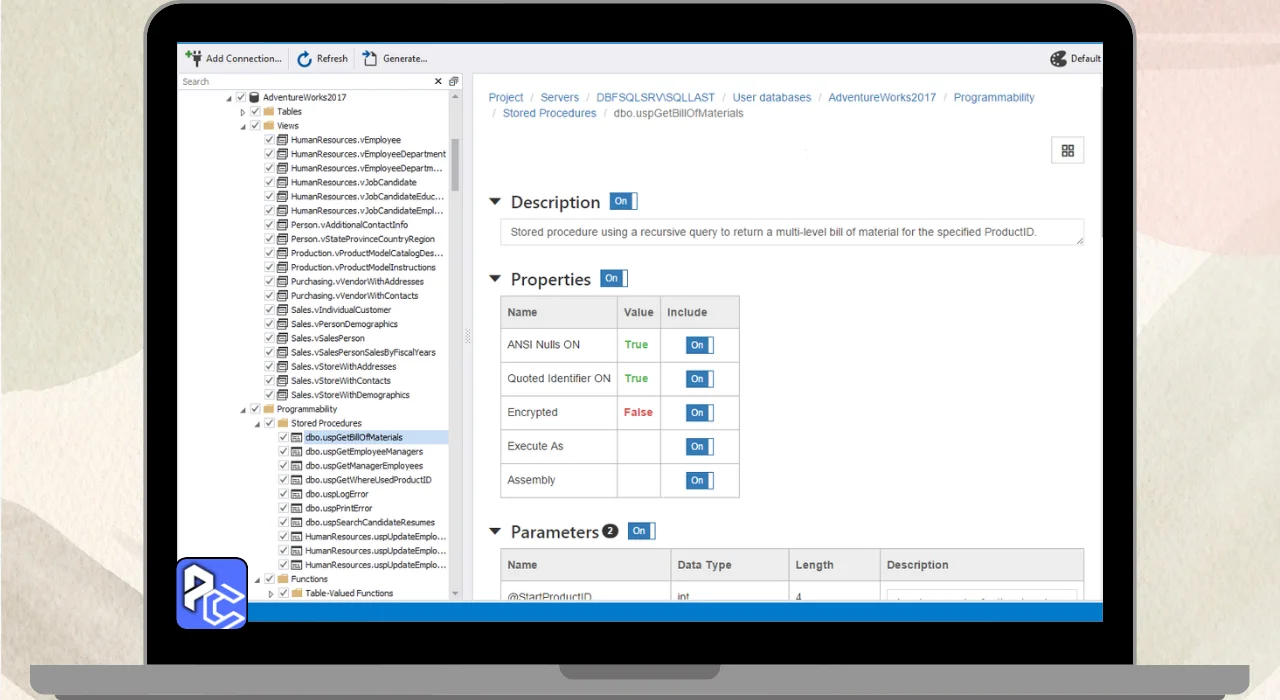The width and height of the screenshot is (1280, 700).
Task: Click the view icon for HumanResources.vEmployee
Action: tap(283, 140)
